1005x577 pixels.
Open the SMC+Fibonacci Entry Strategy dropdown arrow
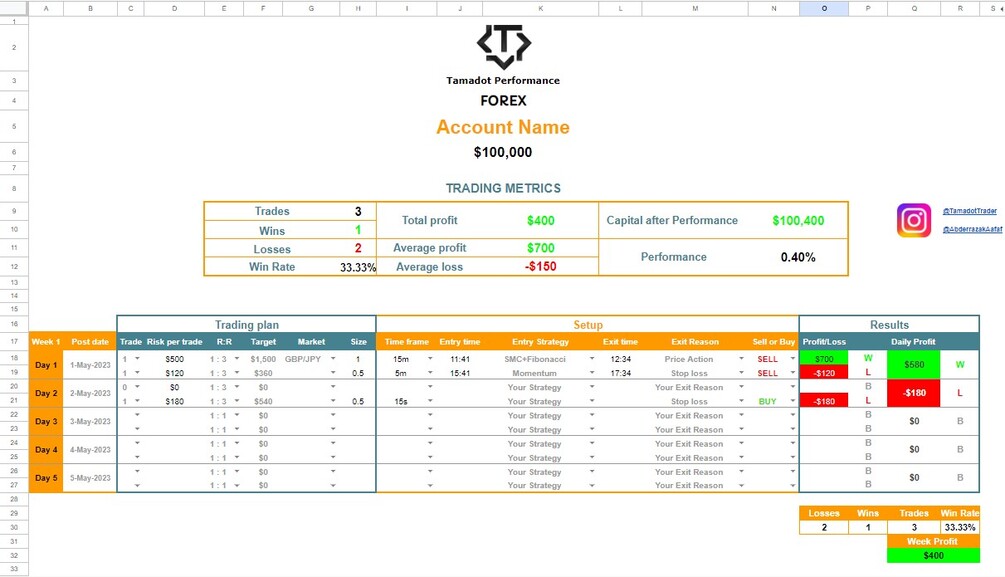tap(592, 359)
